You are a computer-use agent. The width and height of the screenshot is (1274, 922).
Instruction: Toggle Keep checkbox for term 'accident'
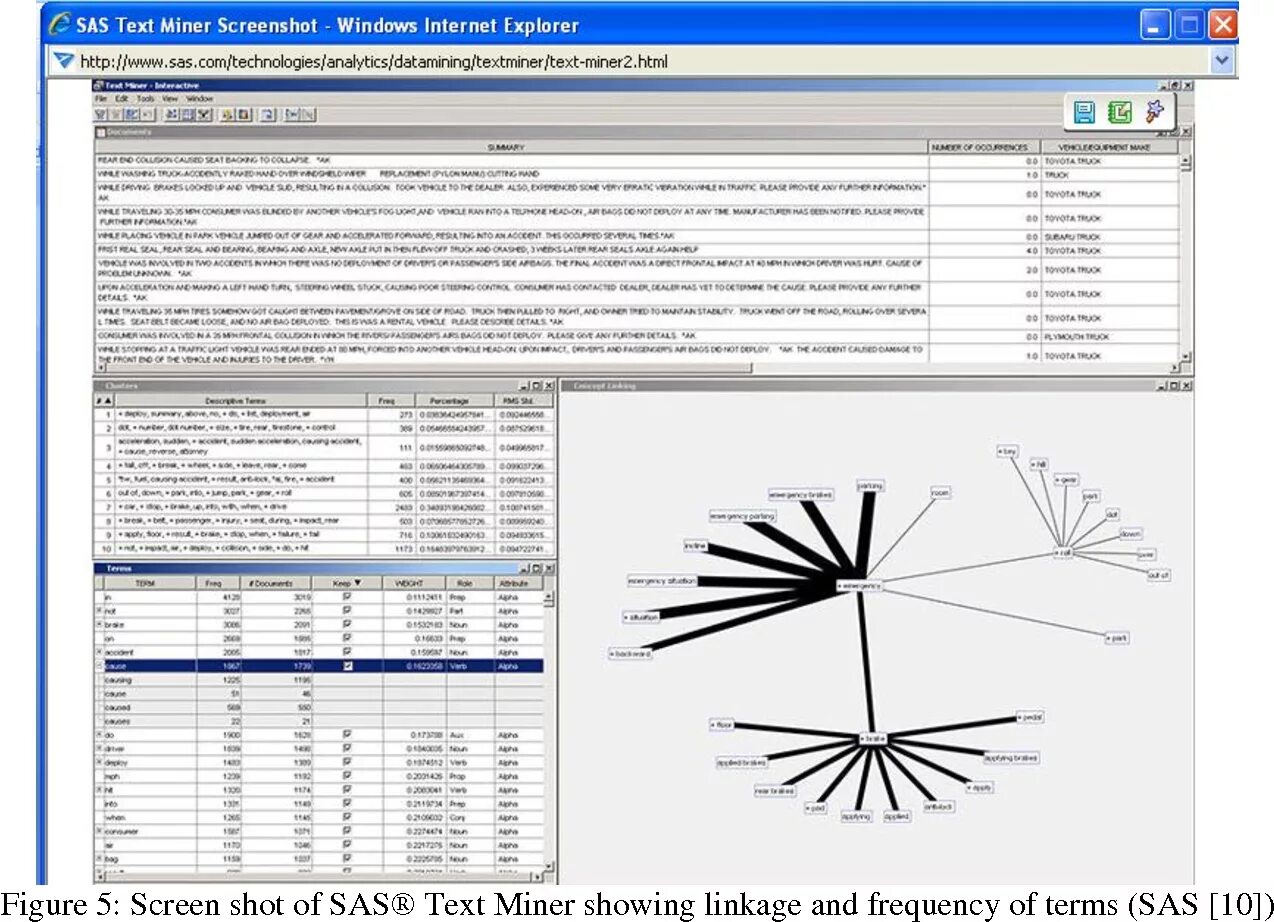point(347,652)
